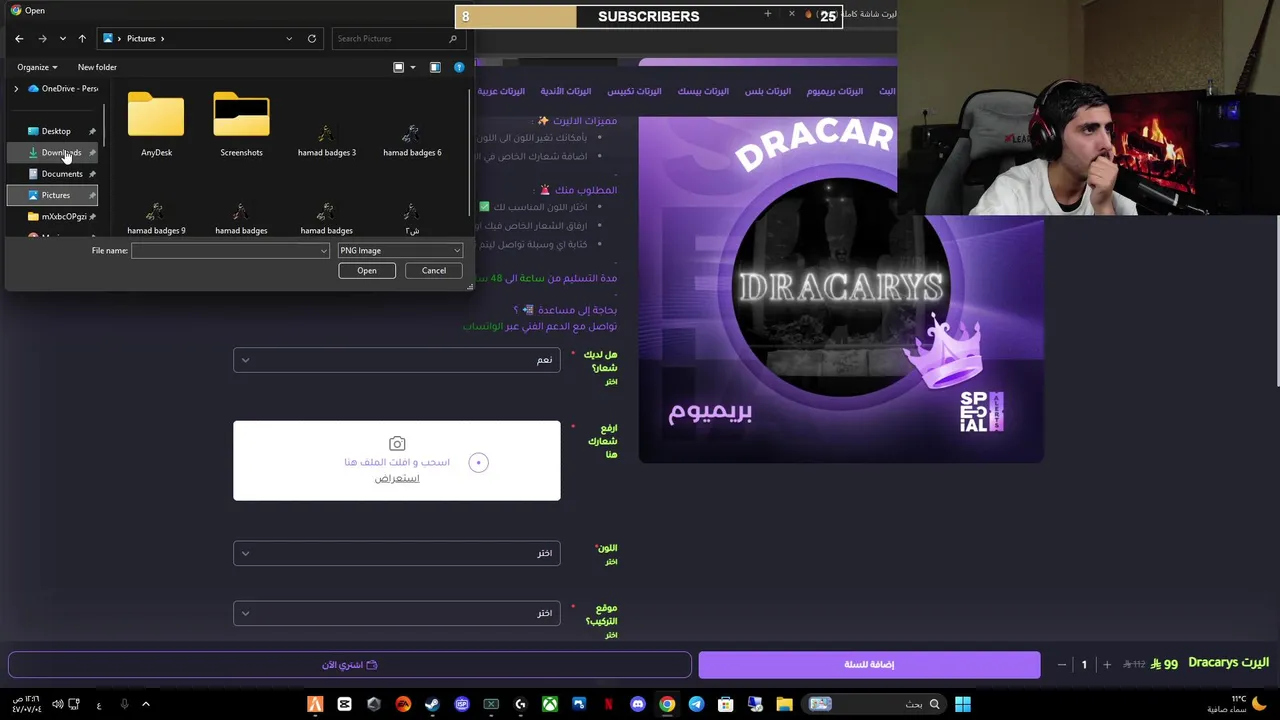Expand the File name history dropdown

pos(323,251)
